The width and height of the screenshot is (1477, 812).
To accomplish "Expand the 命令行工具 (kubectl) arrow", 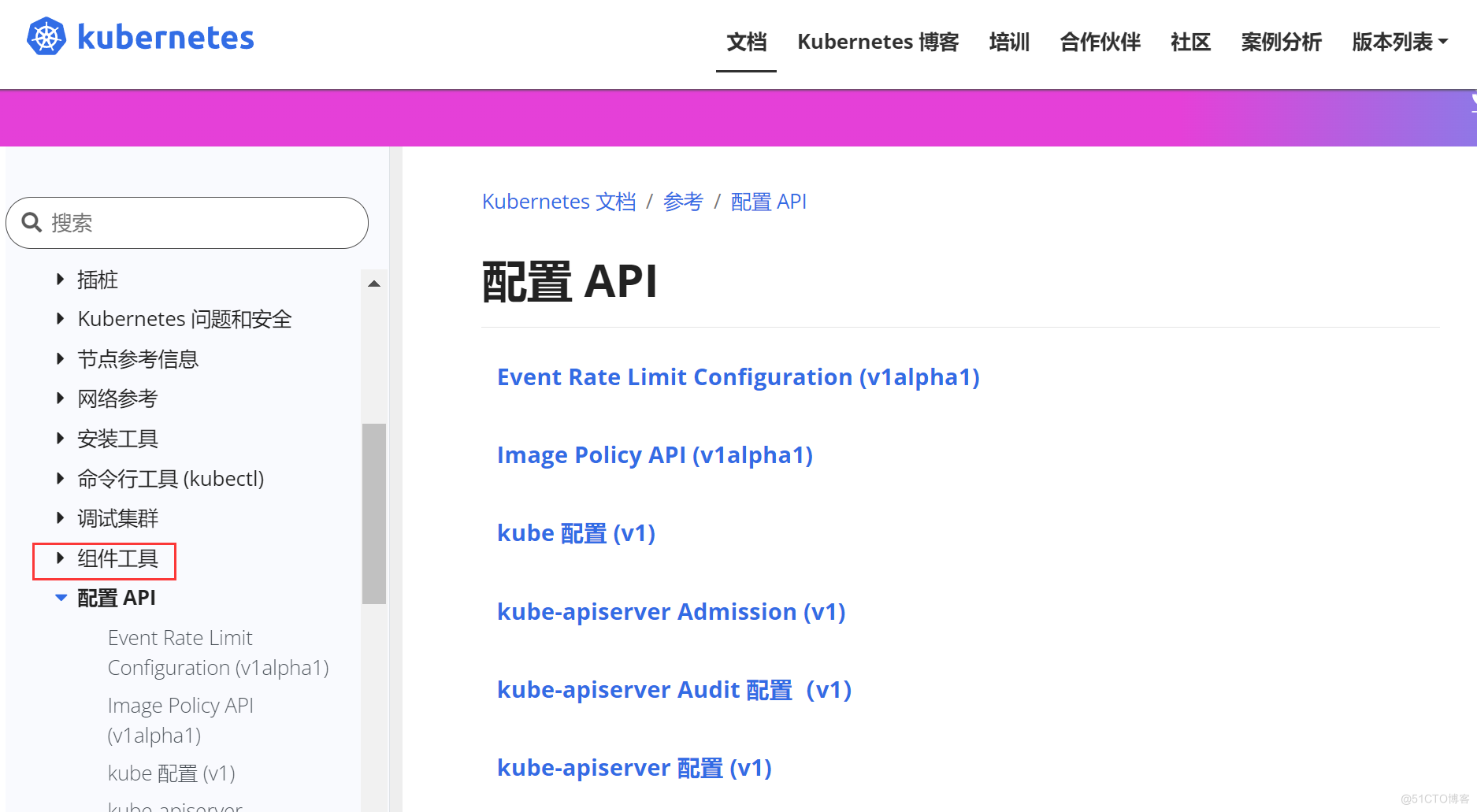I will 60,477.
